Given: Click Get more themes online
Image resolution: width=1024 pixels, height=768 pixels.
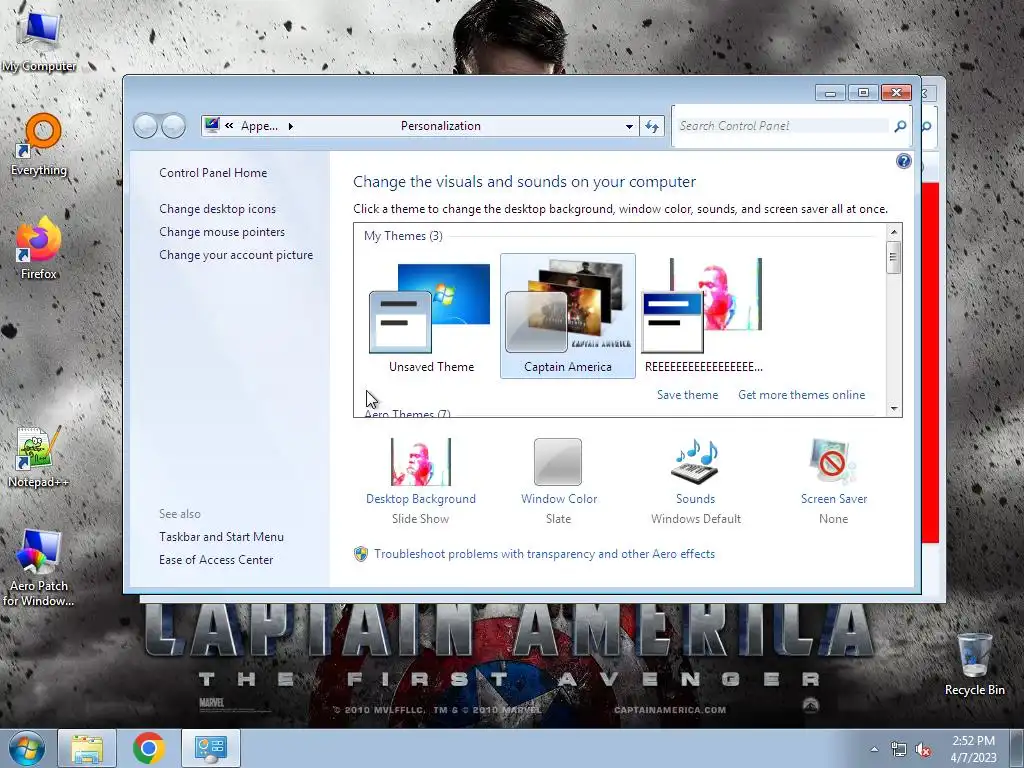Looking at the screenshot, I should tap(801, 395).
